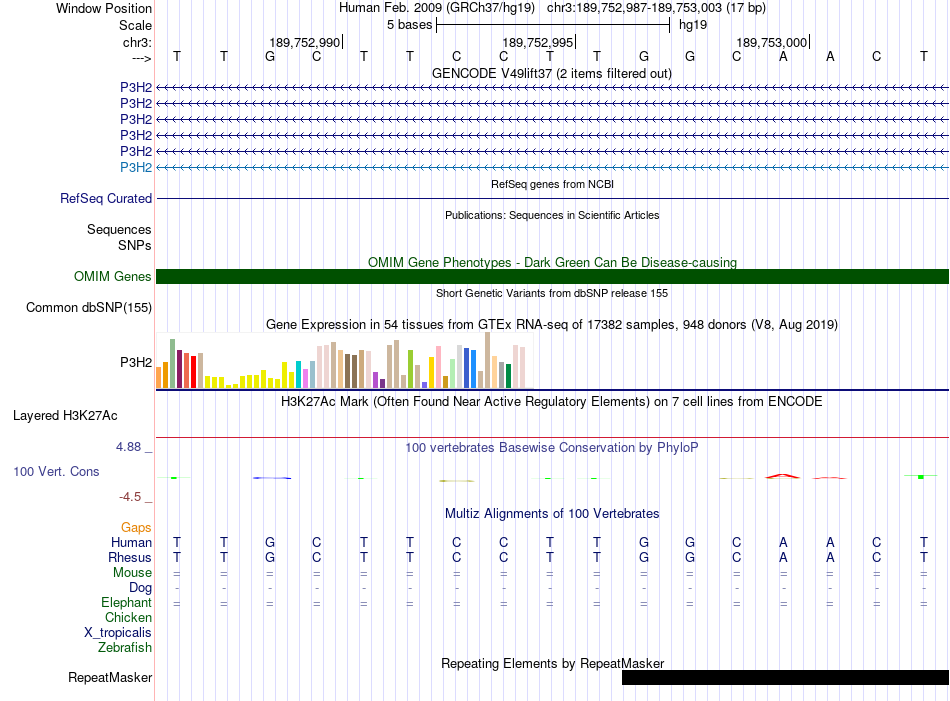Viewport: 950px width, 701px height.
Task: Click the 189,753,000 coordinate marker
Action: 771,42
